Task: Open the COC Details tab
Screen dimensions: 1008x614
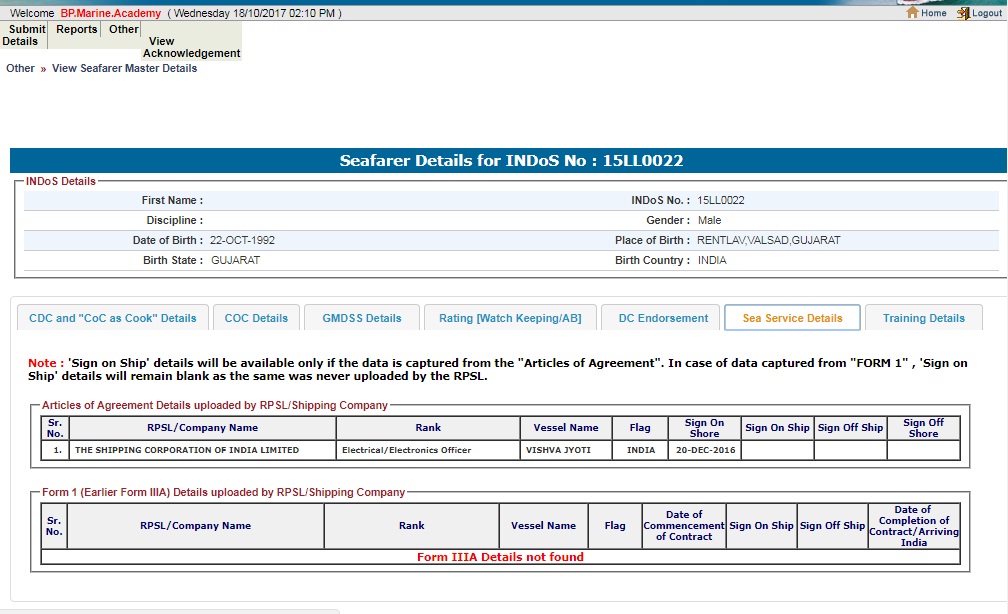Action: pyautogui.click(x=256, y=318)
